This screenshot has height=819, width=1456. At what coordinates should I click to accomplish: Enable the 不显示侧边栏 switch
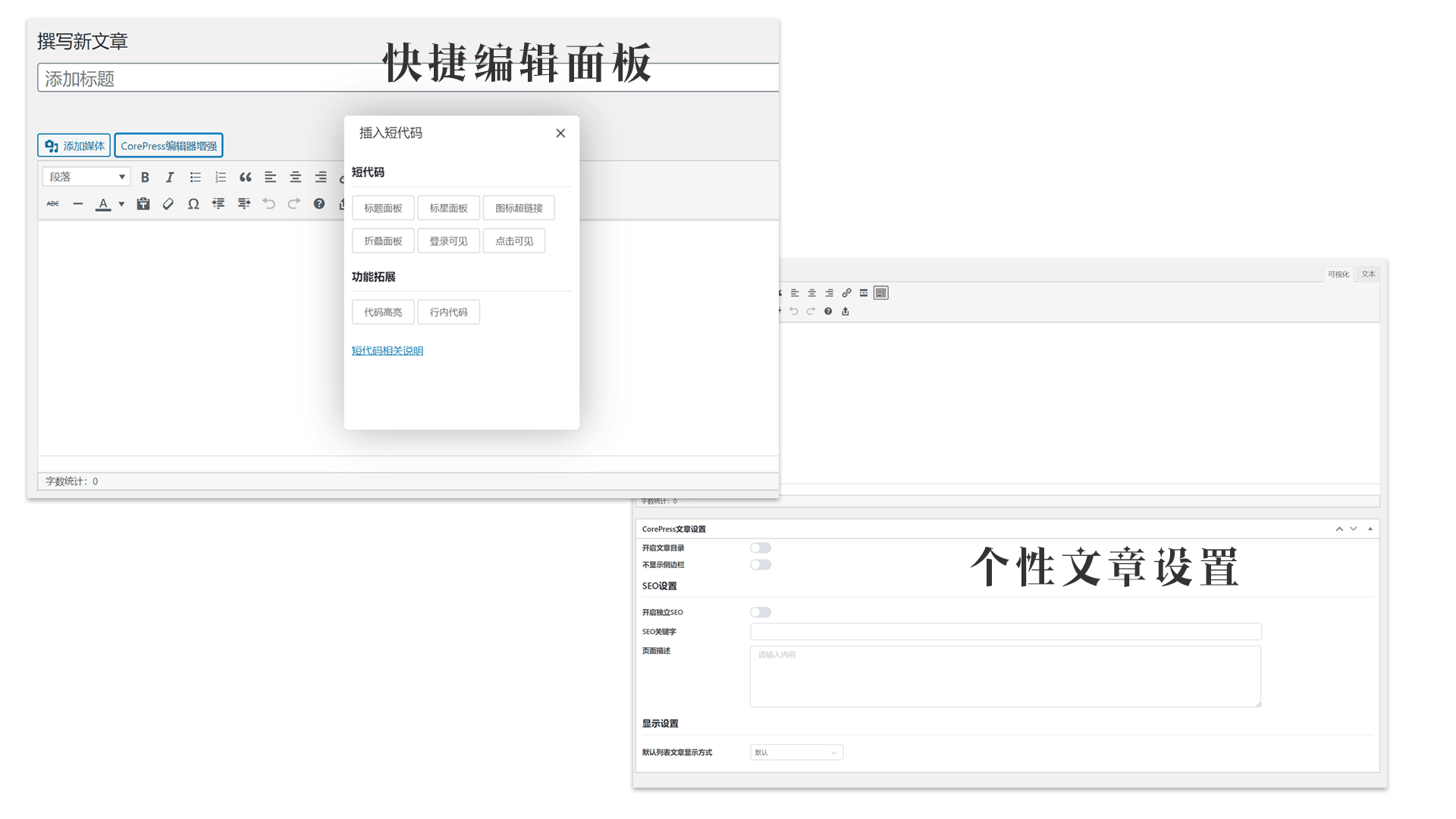pos(761,564)
